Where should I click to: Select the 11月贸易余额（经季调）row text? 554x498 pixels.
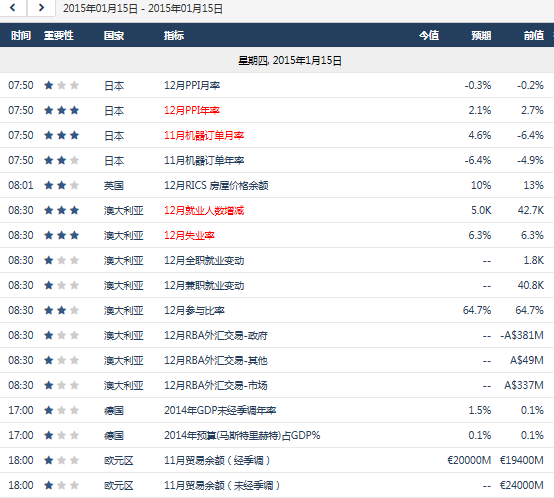217,461
